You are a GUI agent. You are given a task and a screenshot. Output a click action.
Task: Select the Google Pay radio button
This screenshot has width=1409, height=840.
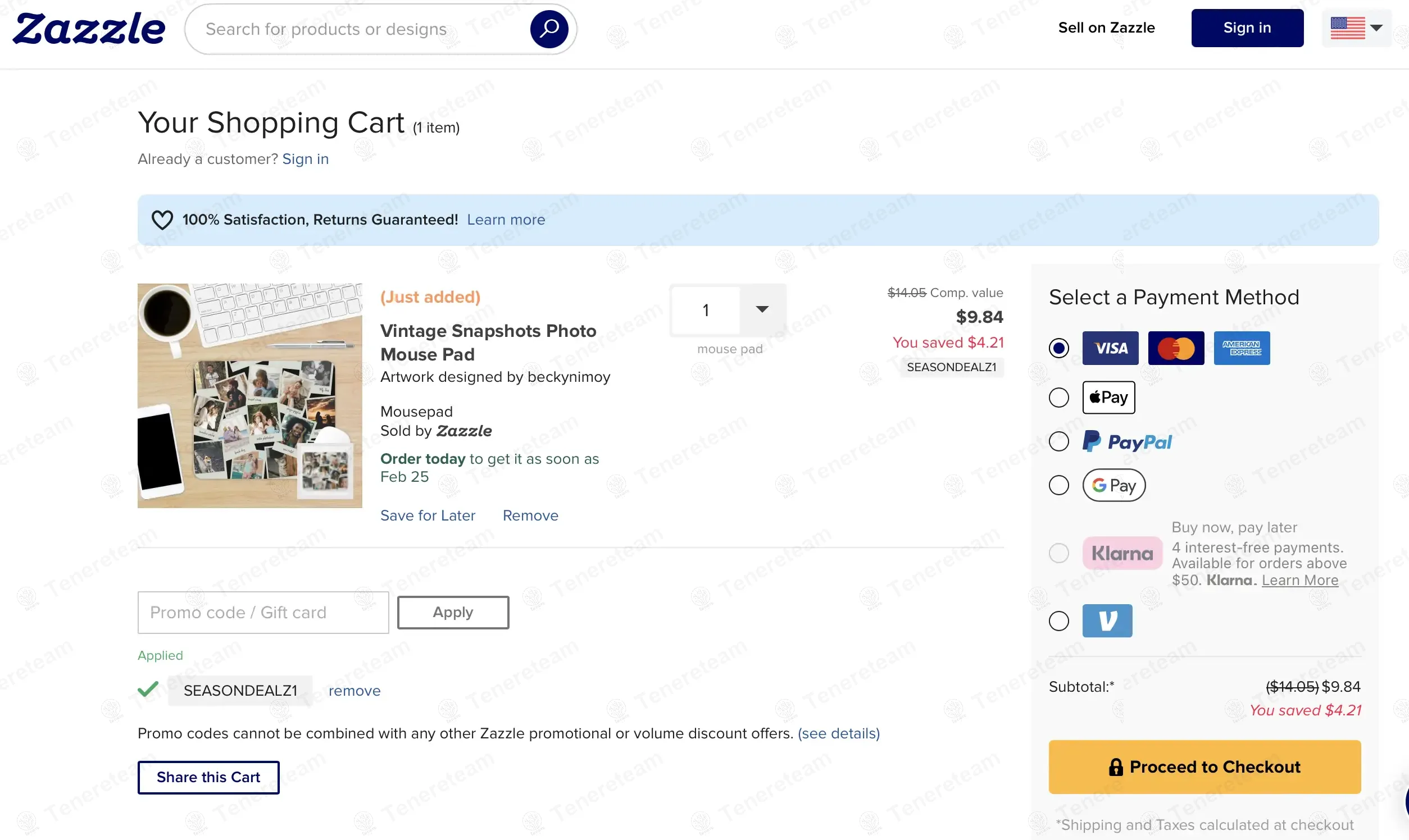(x=1058, y=485)
